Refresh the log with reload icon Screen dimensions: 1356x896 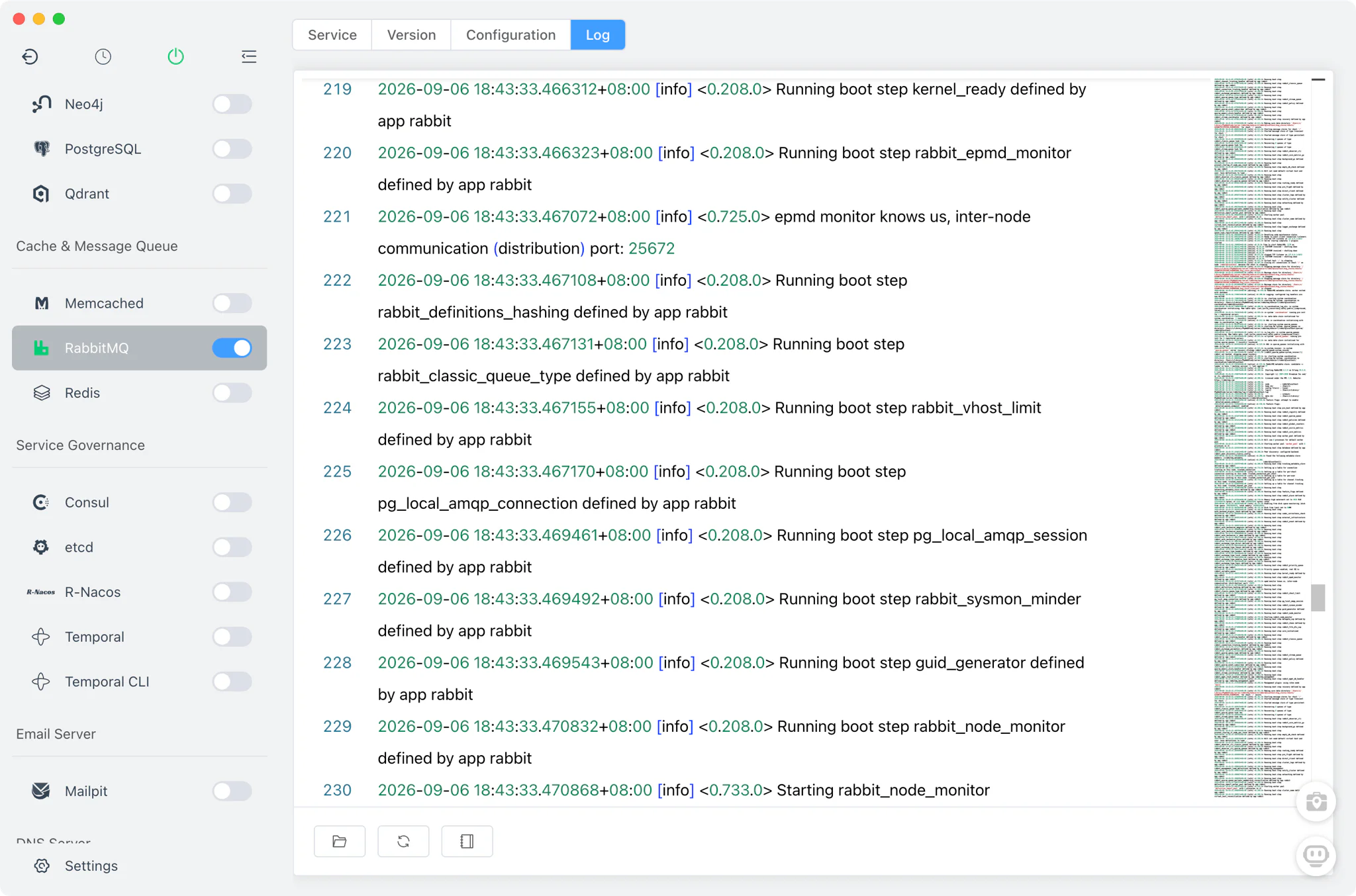click(403, 841)
